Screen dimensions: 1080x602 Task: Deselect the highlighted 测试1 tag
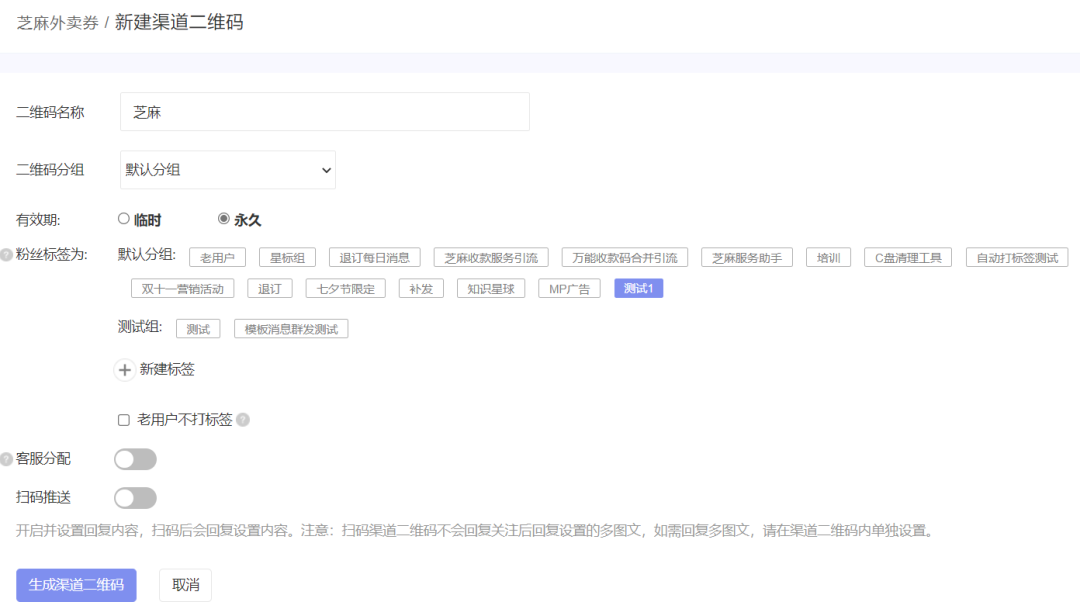click(638, 287)
